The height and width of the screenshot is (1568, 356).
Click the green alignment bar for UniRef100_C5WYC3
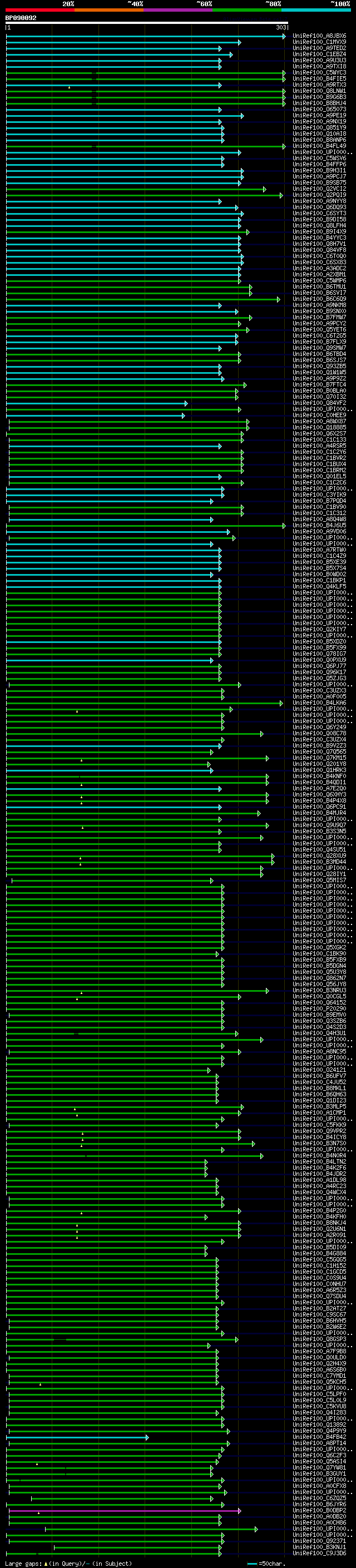[x=146, y=73]
